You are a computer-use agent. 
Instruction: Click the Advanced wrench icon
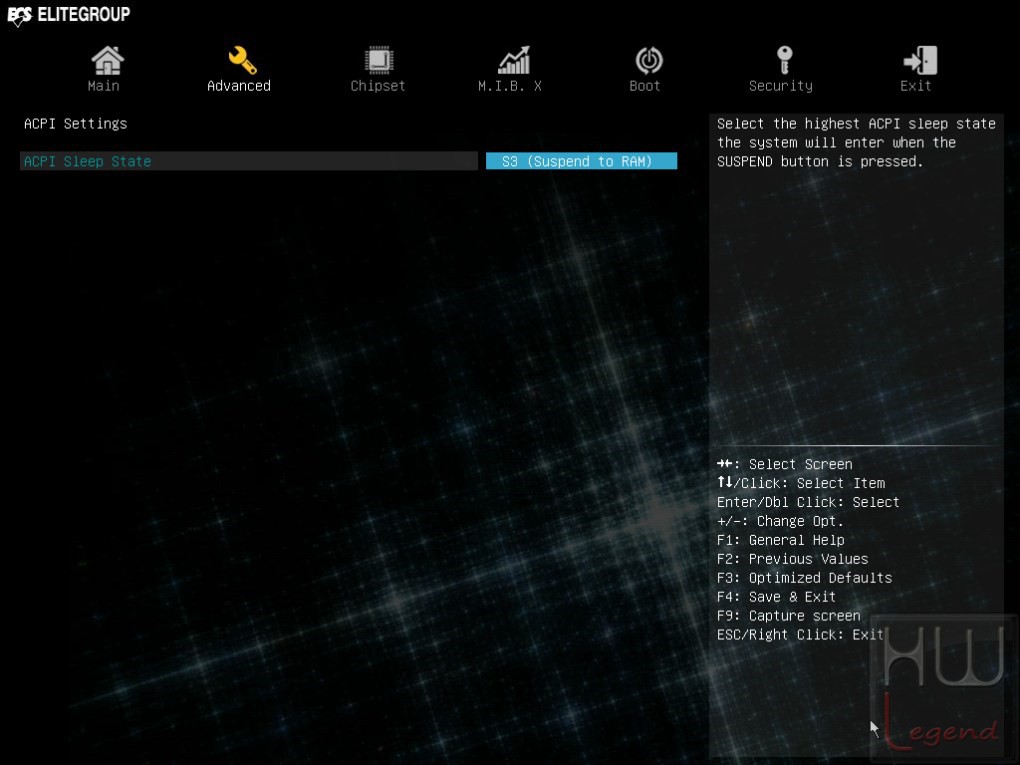click(x=242, y=60)
